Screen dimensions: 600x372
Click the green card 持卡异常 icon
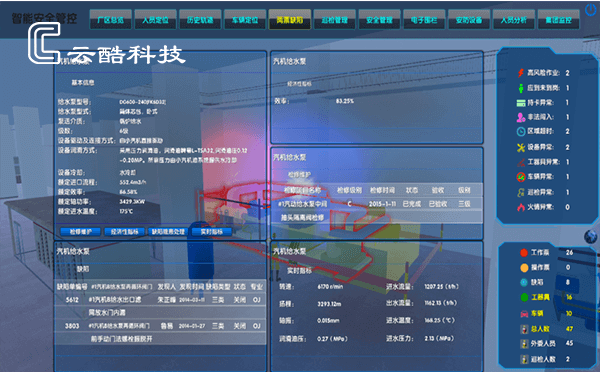tap(521, 103)
